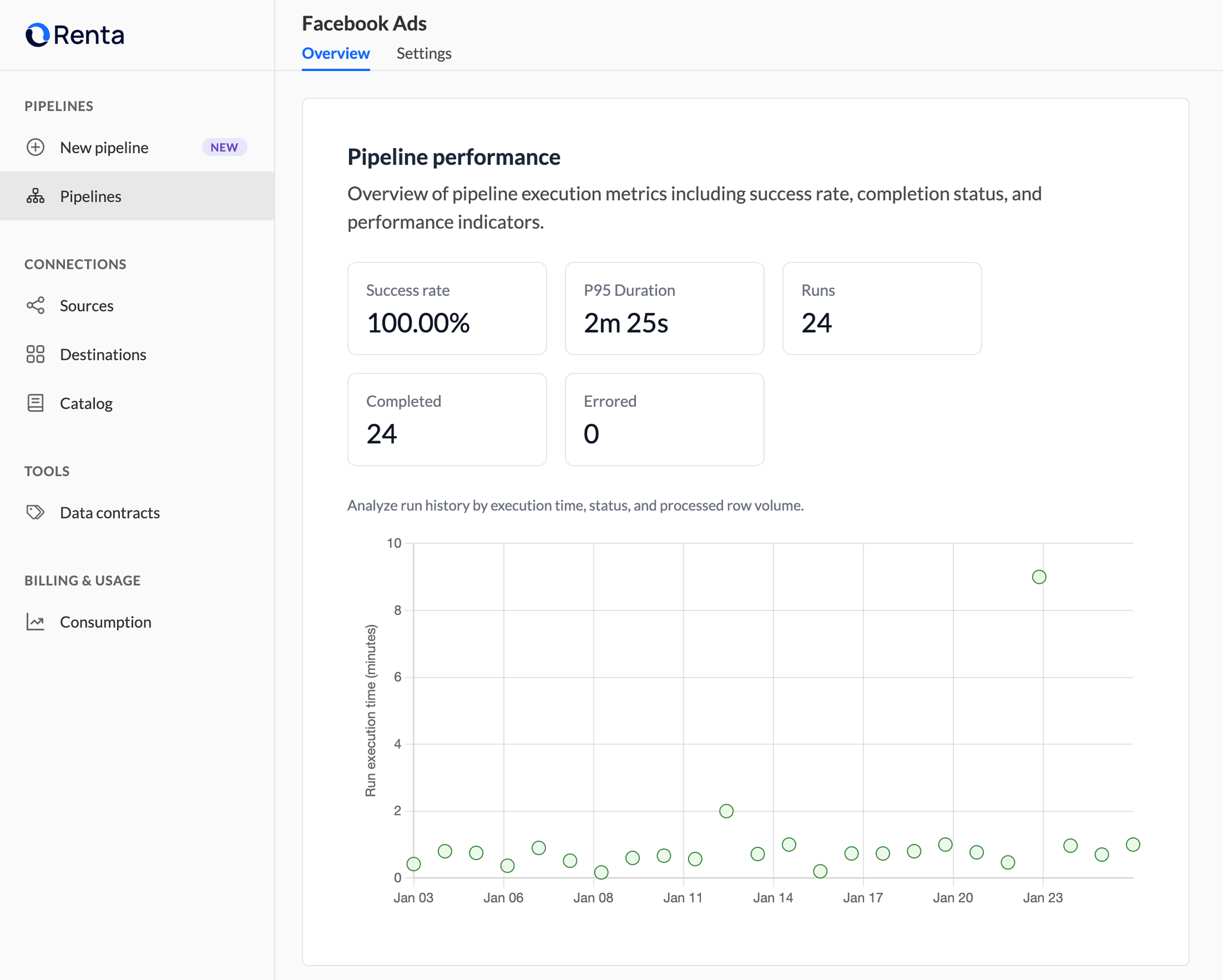Viewport: 1223px width, 980px height.
Task: Select the New pipeline plus icon
Action: point(35,148)
